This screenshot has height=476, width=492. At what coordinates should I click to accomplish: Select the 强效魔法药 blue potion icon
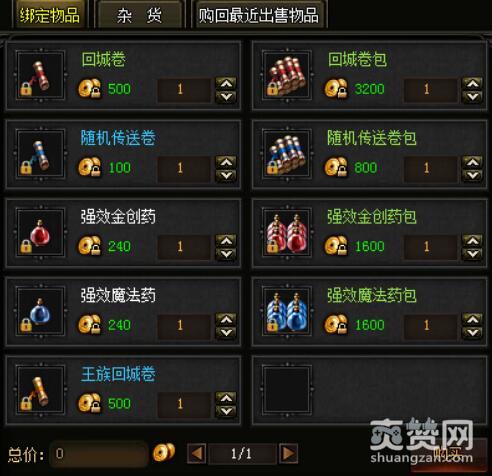41,311
